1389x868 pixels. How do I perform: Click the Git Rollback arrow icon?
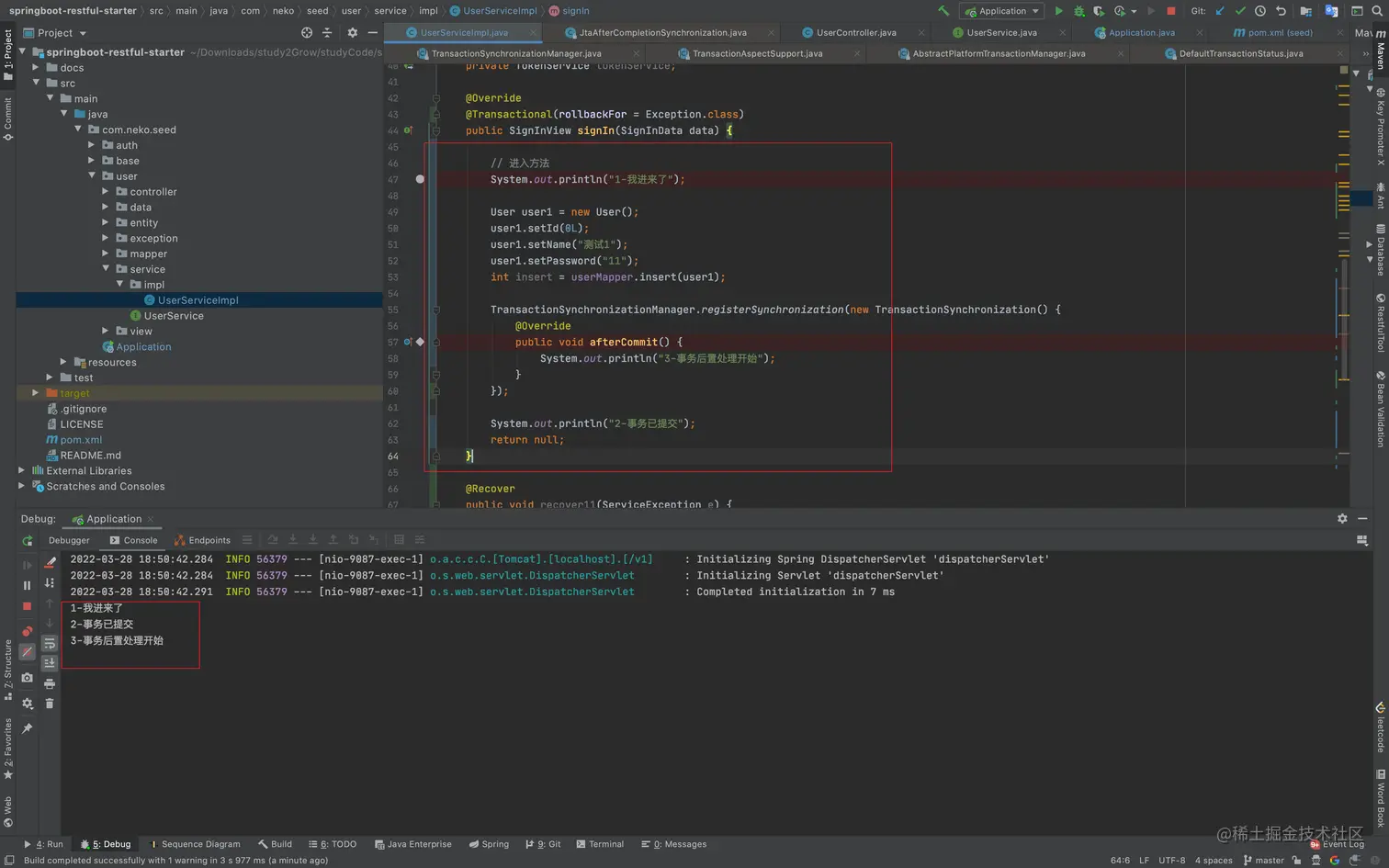coord(1281,11)
